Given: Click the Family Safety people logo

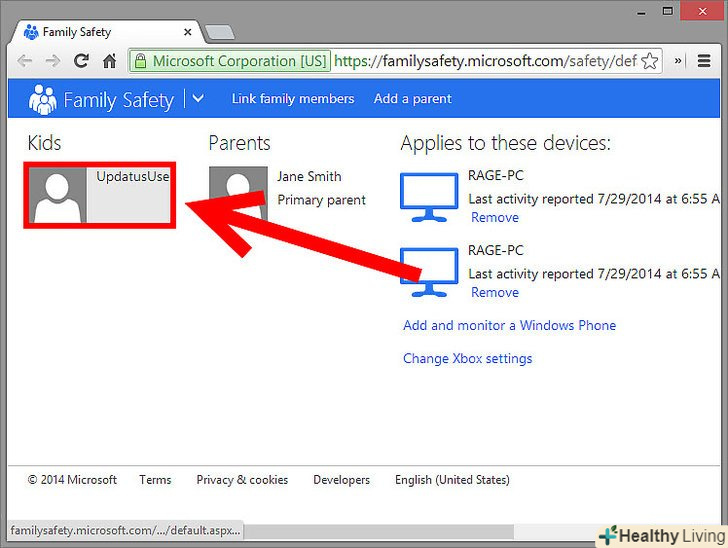Looking at the screenshot, I should click(42, 99).
